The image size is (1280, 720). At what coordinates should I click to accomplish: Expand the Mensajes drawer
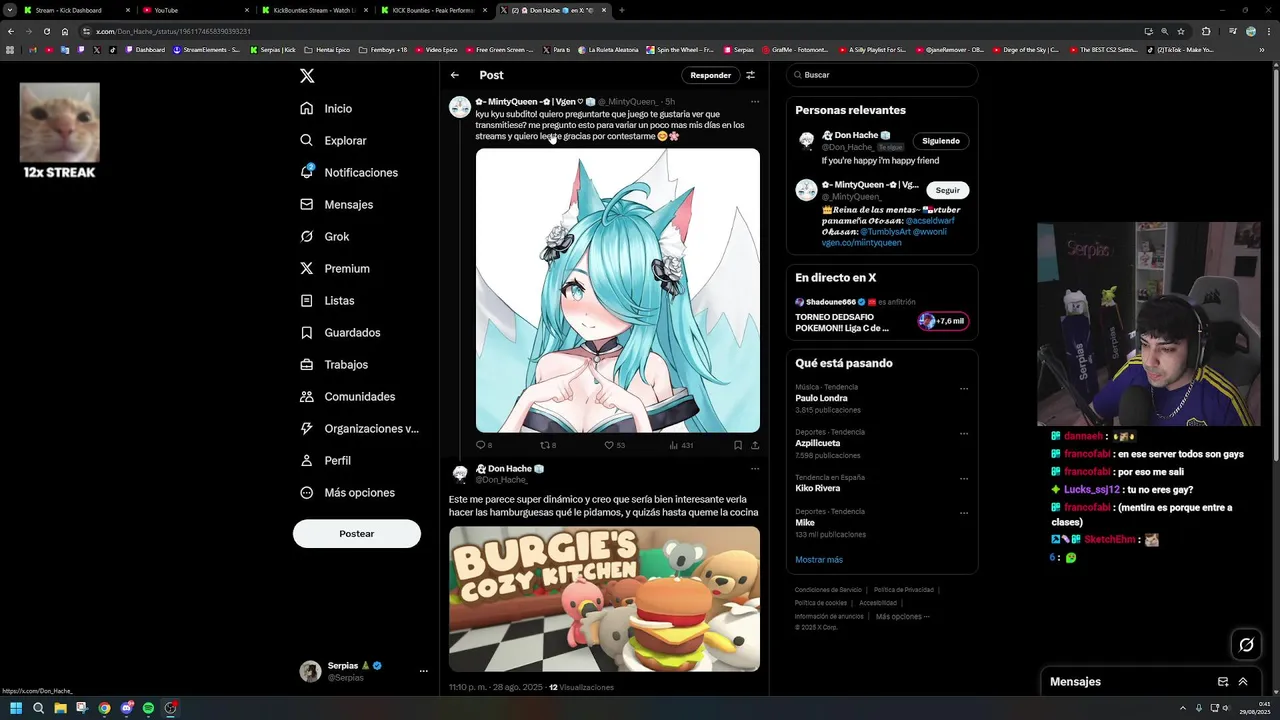click(1243, 682)
